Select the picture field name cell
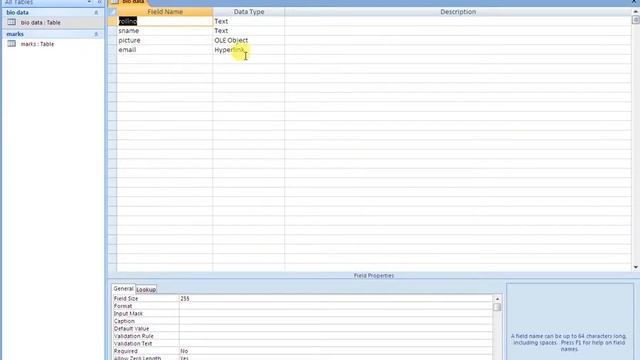Viewport: 640px width, 360px height. pyautogui.click(x=164, y=40)
